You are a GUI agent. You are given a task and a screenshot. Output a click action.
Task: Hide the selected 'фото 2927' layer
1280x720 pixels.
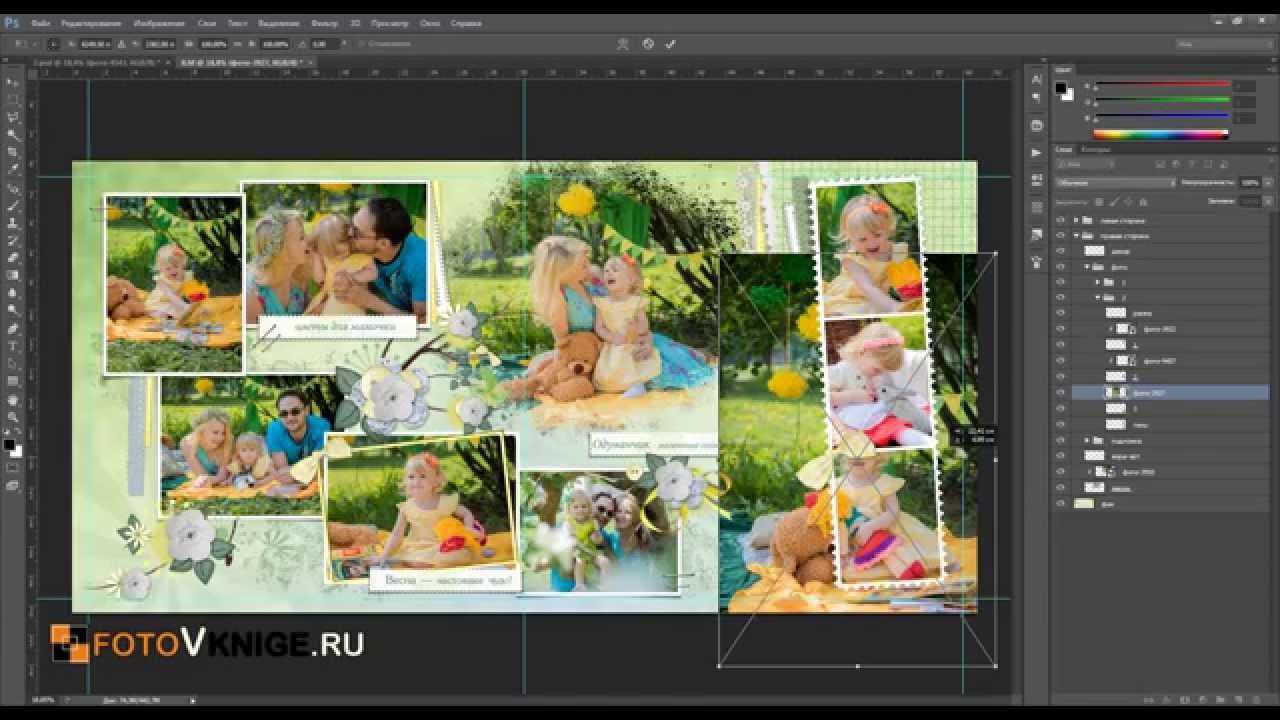[1061, 393]
